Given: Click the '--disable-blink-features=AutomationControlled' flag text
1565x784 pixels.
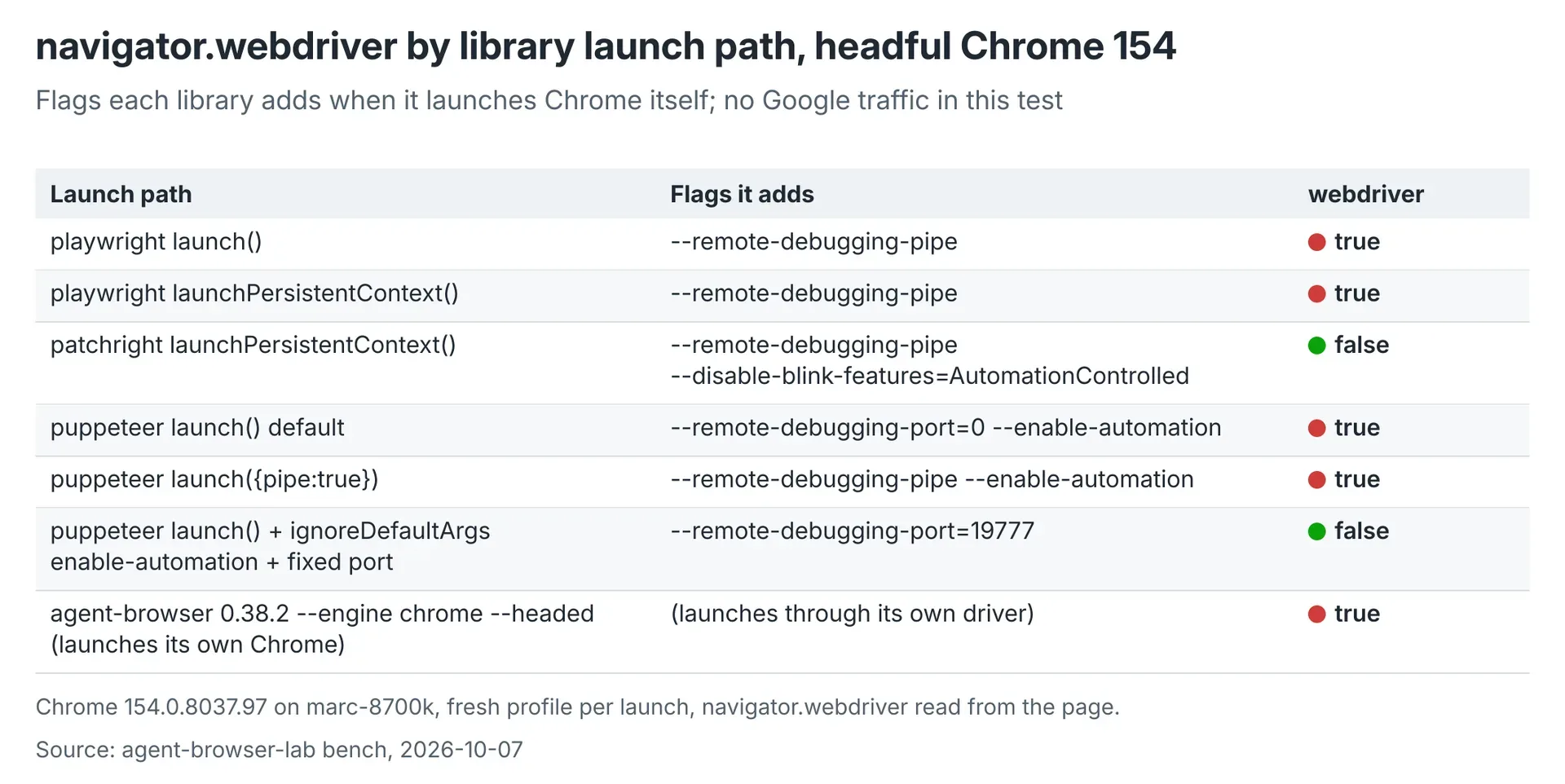Looking at the screenshot, I should pyautogui.click(x=929, y=377).
